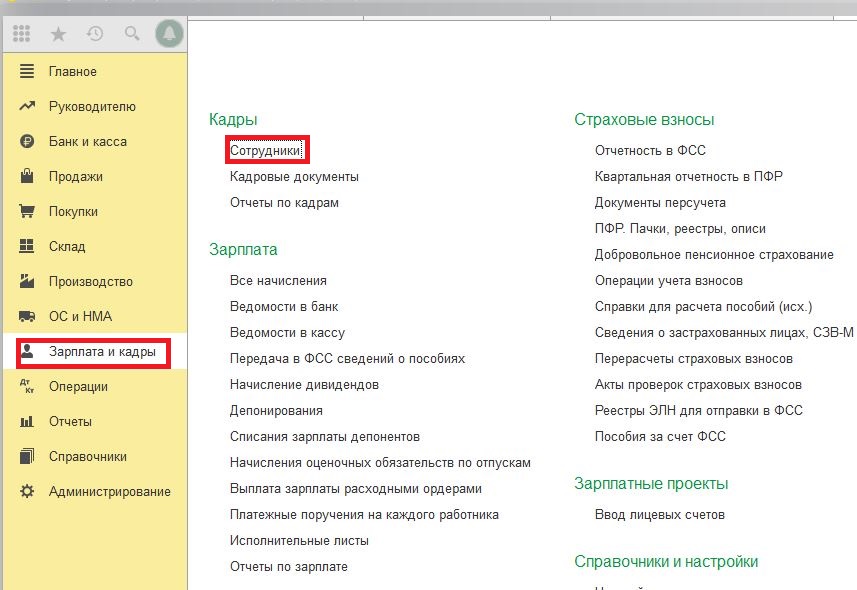This screenshot has height=590, width=857.
Task: Click the Операции Дт/Кт icon
Action: [x=27, y=386]
